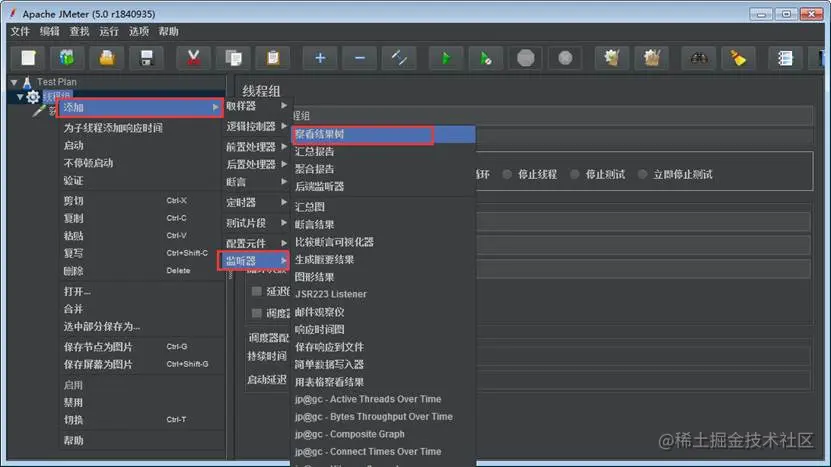The image size is (831, 467).
Task: Open the 查找 menu
Action: tap(79, 31)
